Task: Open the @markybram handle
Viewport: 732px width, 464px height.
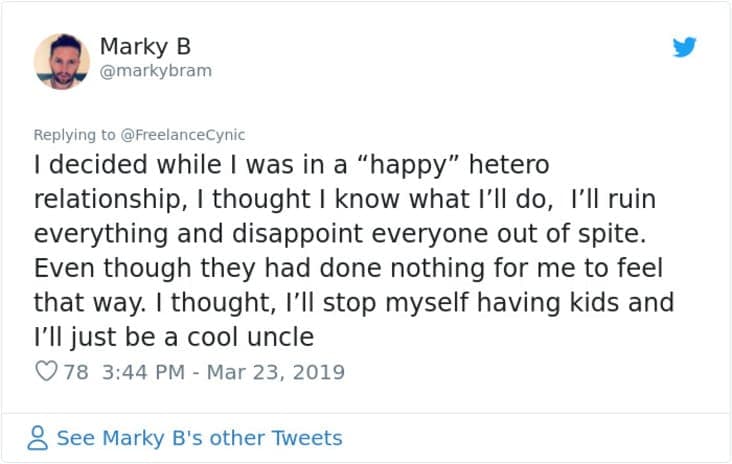Action: click(x=156, y=71)
